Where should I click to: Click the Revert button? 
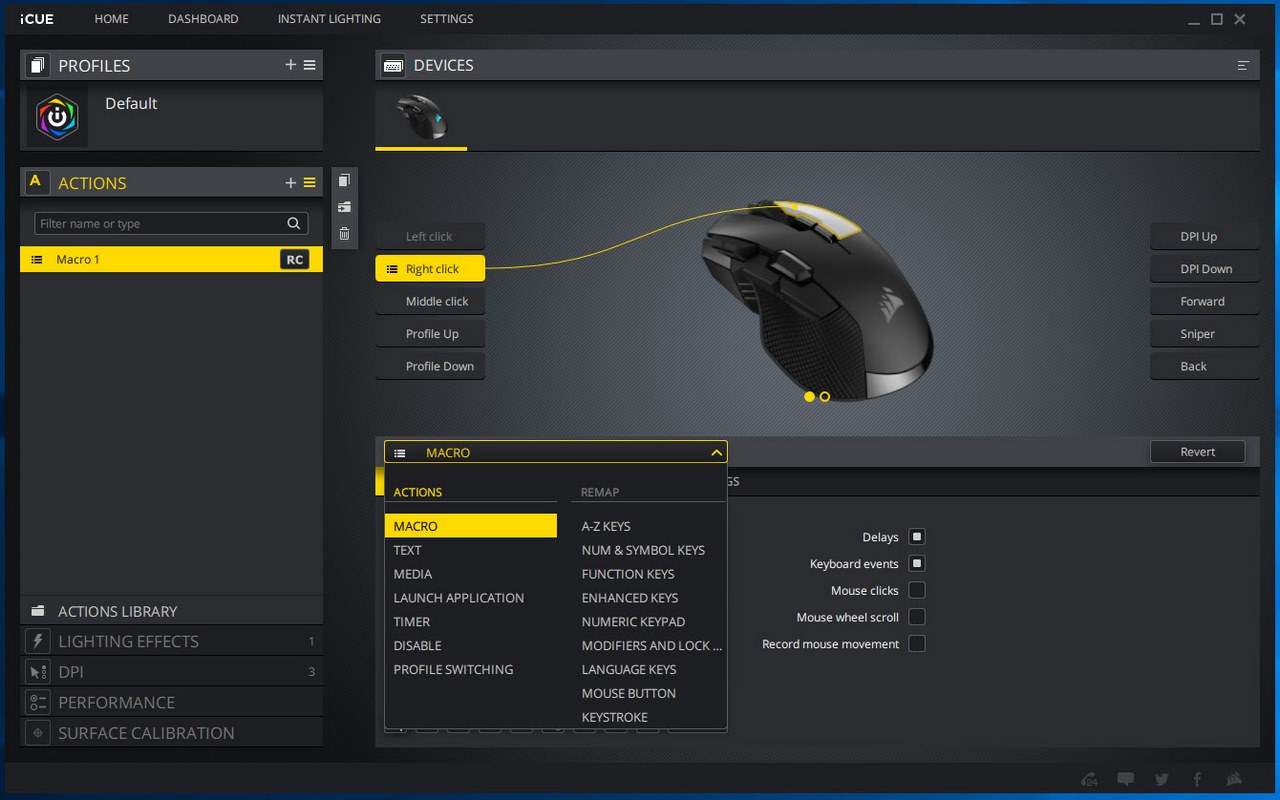click(1198, 452)
